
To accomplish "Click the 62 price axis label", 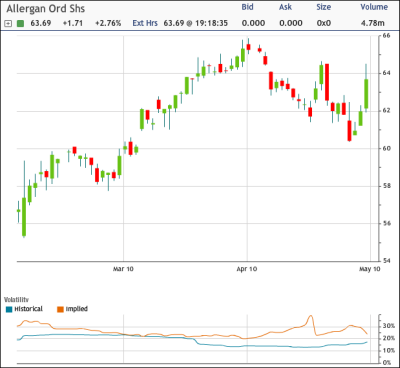I will (386, 111).
